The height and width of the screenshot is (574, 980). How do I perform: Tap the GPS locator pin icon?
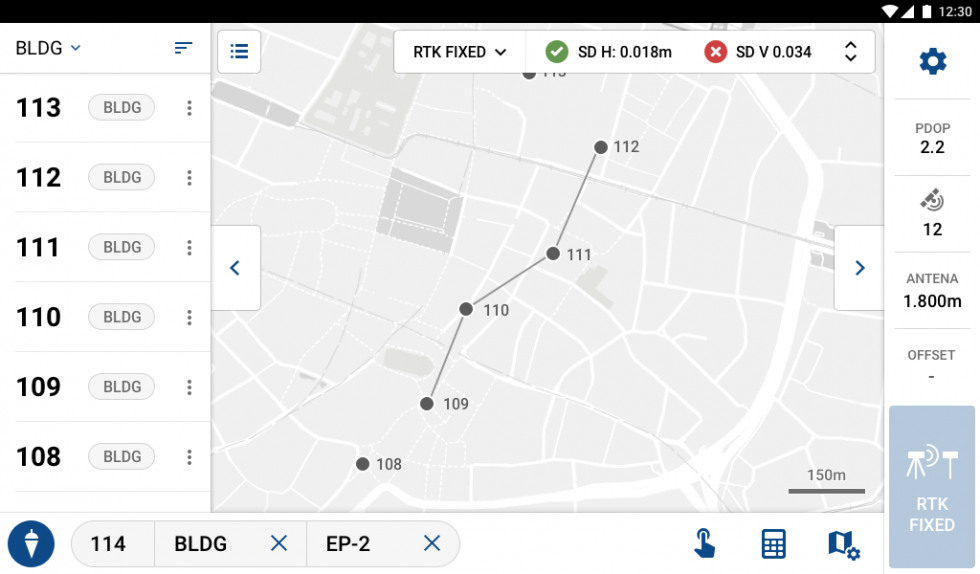point(31,544)
